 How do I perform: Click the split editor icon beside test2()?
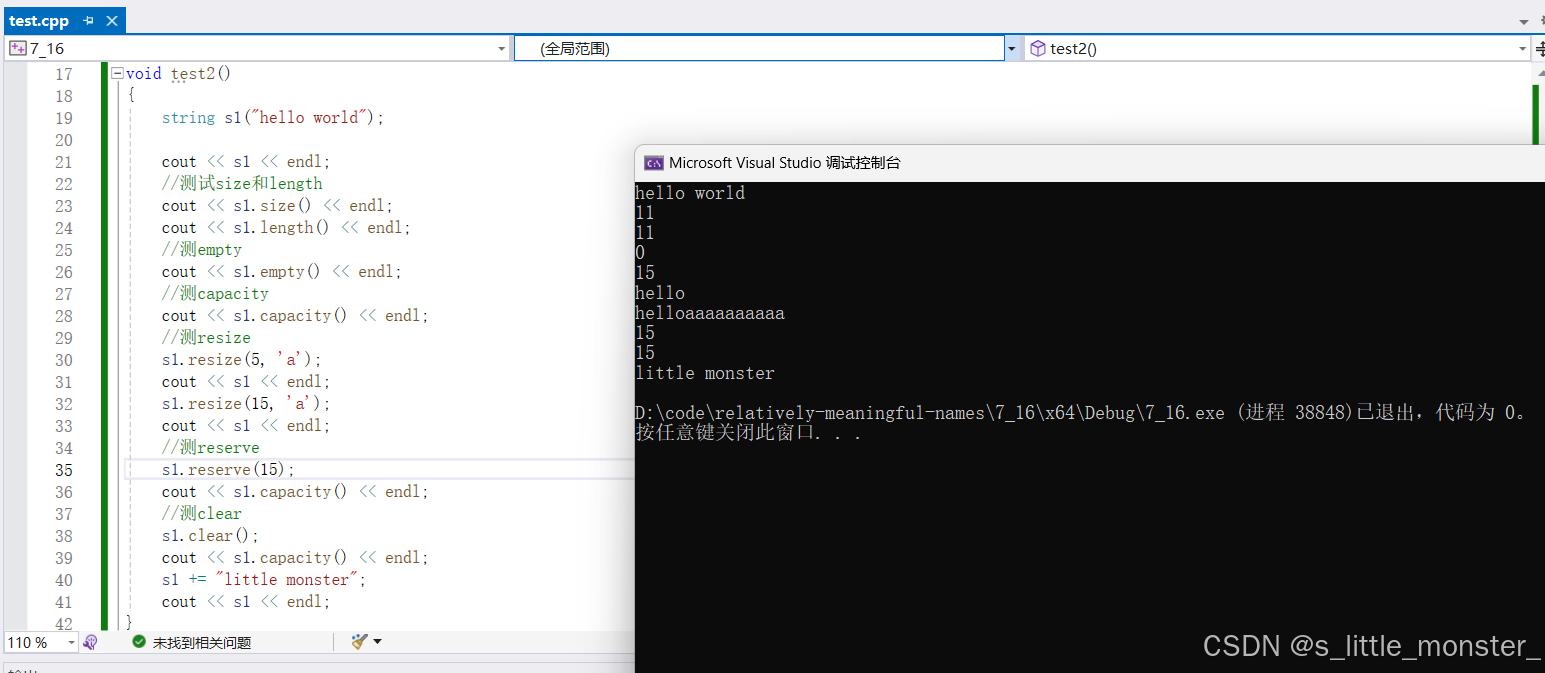pos(1539,48)
